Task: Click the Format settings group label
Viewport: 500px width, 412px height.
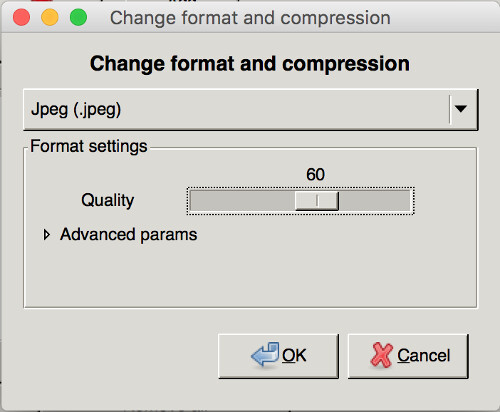Action: tap(89, 146)
